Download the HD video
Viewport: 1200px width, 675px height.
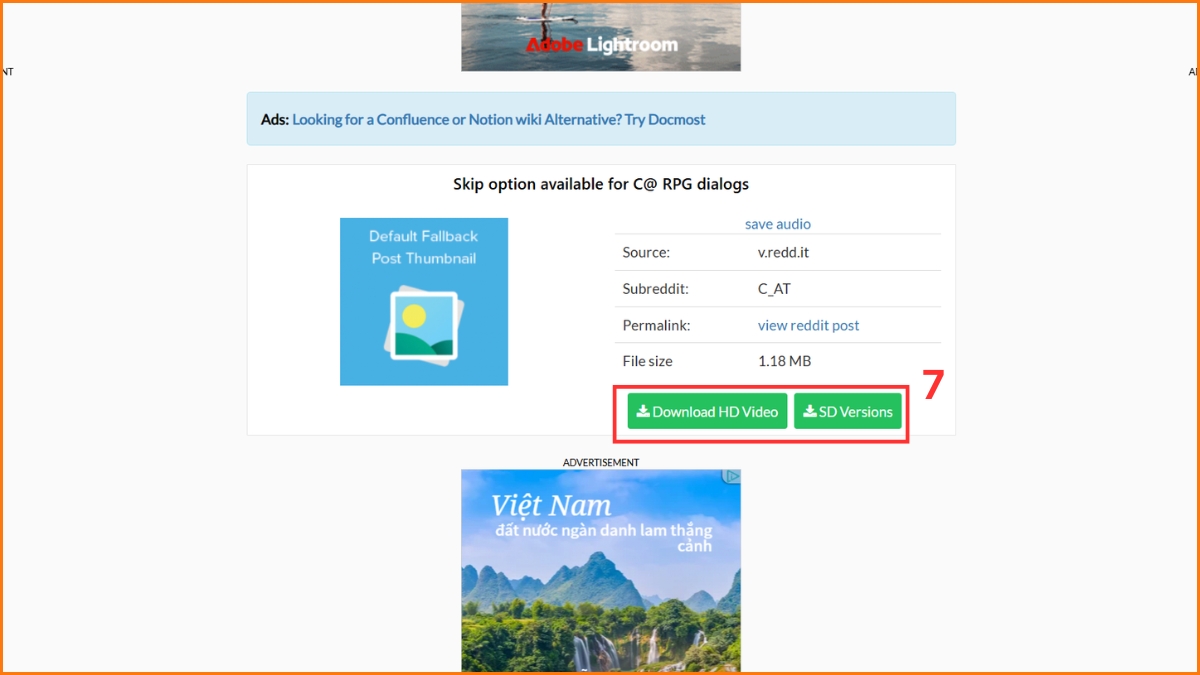coord(707,411)
